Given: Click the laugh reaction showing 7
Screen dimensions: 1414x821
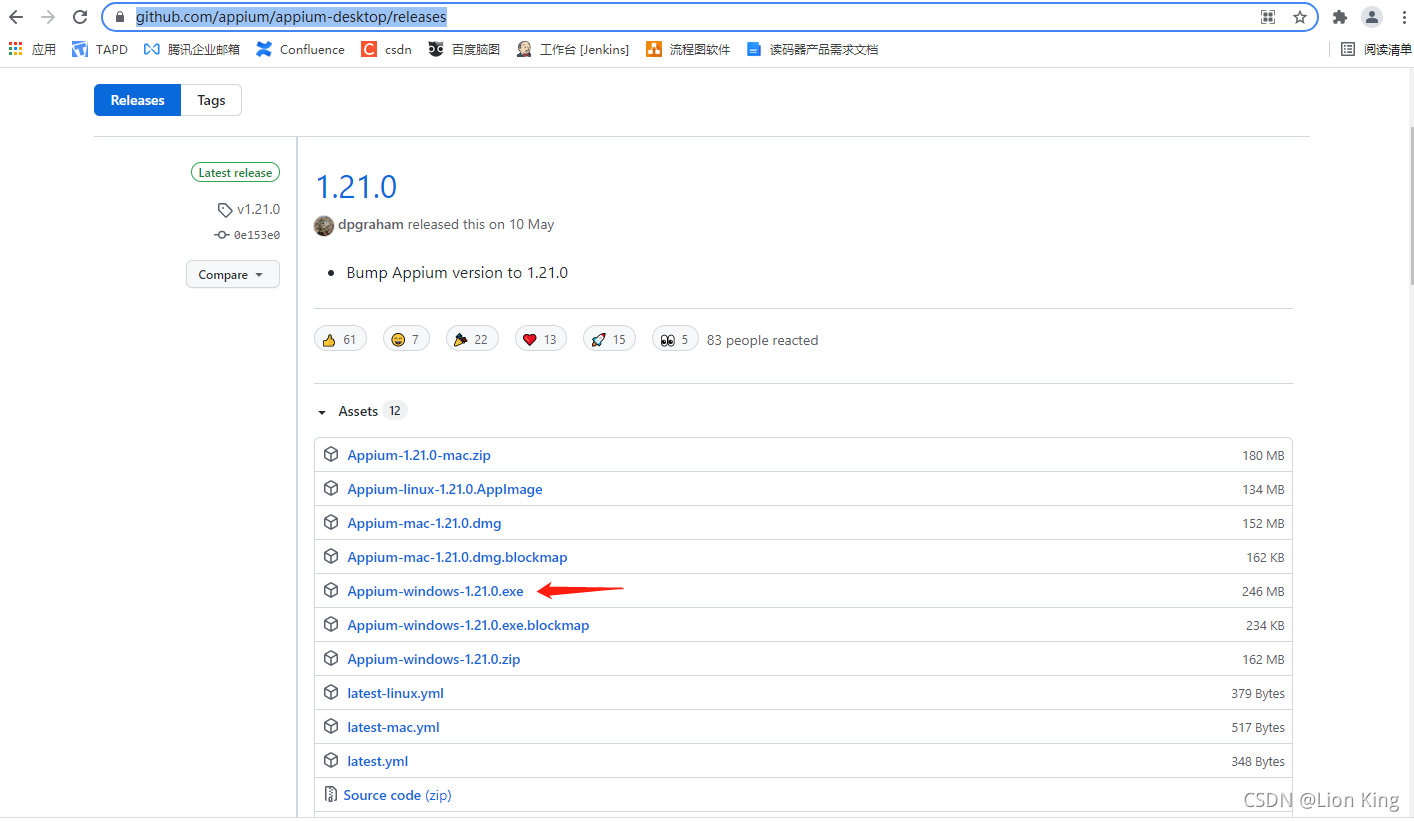Looking at the screenshot, I should [406, 339].
